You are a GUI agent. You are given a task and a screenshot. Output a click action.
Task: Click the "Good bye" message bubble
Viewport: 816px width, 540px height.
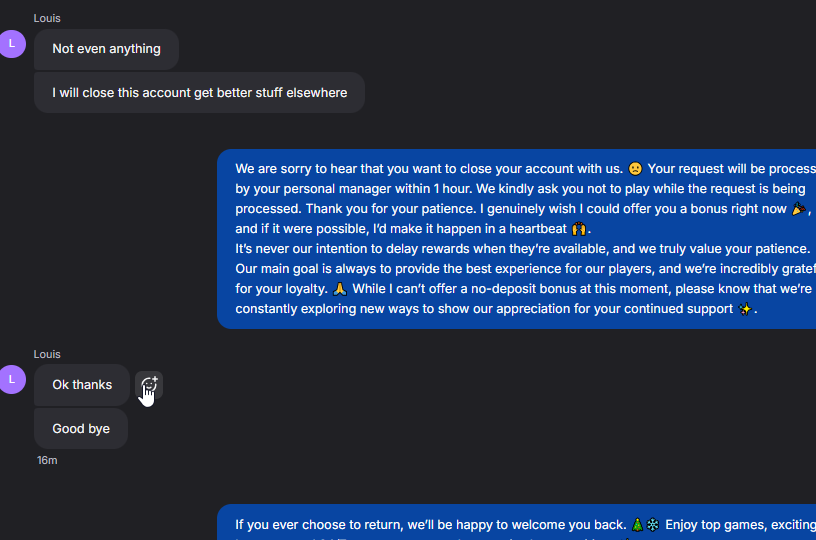coord(81,429)
